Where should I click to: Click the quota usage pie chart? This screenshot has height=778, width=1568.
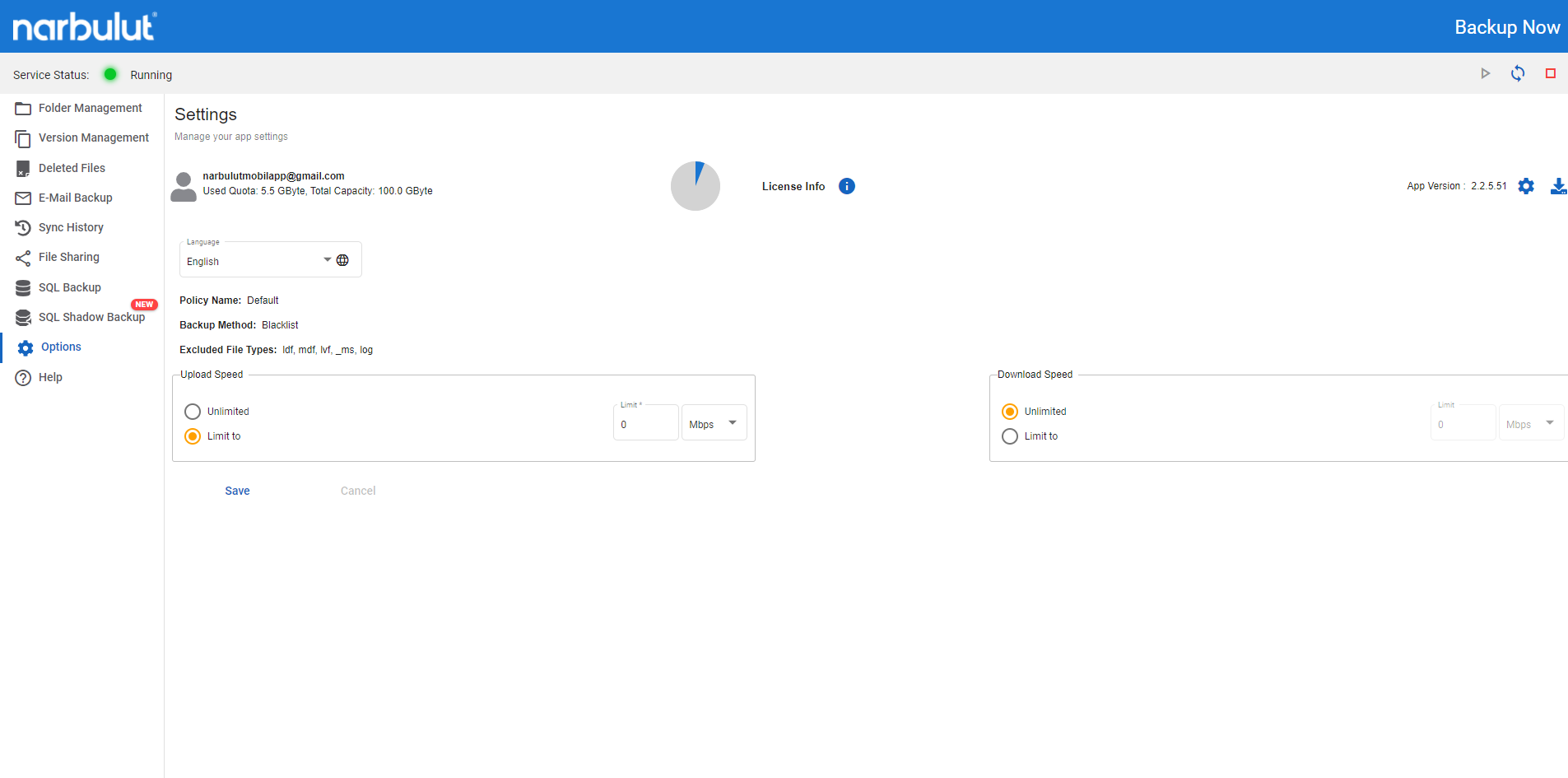click(x=696, y=186)
